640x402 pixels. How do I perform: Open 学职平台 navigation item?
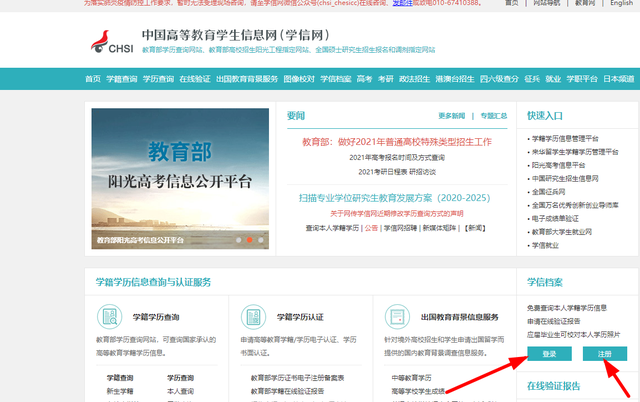pos(582,79)
